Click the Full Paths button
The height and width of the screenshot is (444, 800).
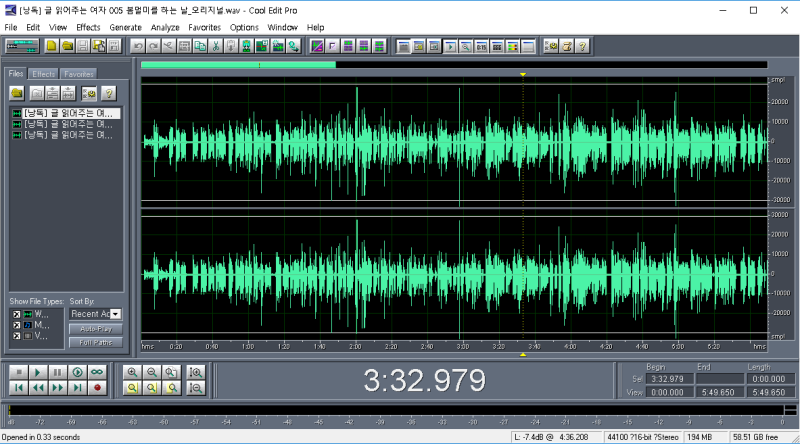point(95,342)
